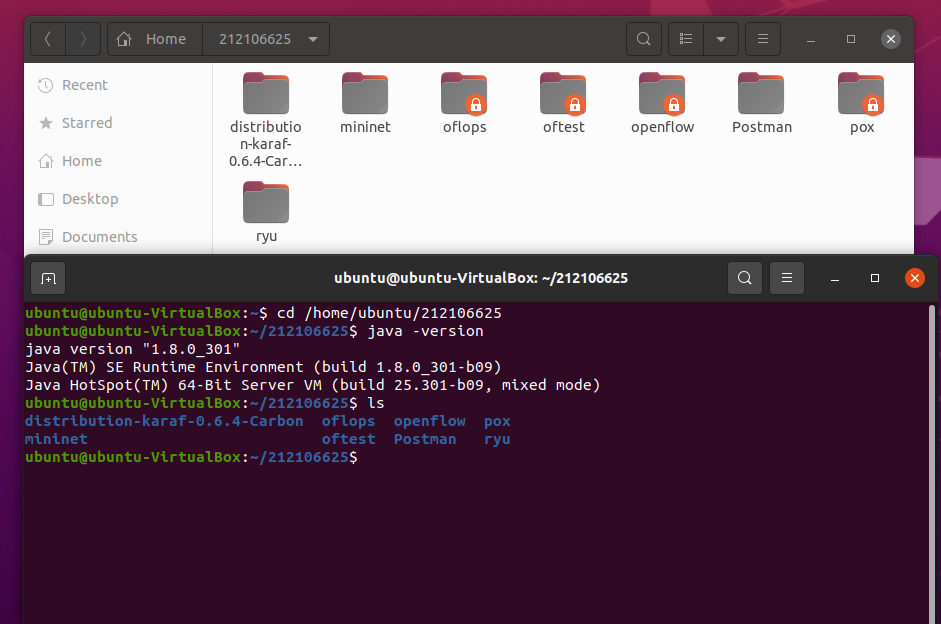Click "distribution-karaf-0.6.4-Carbon" in terminal output
This screenshot has width=941, height=624.
click(x=164, y=421)
